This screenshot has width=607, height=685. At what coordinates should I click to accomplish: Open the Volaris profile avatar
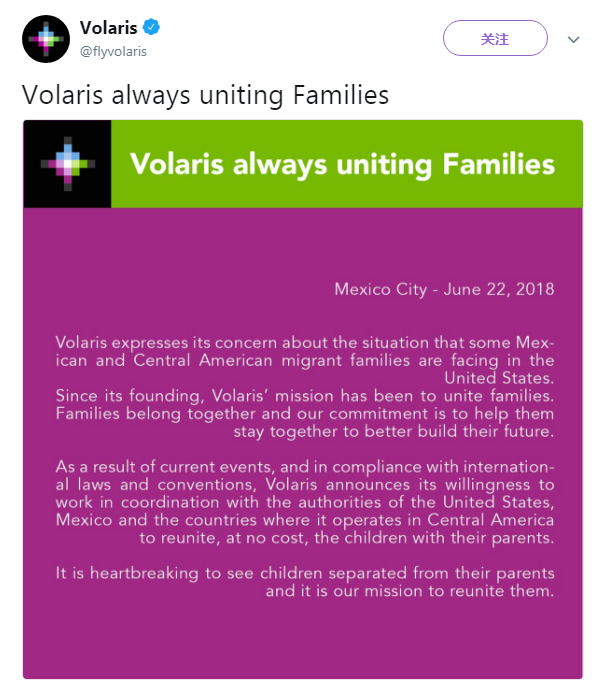46,39
